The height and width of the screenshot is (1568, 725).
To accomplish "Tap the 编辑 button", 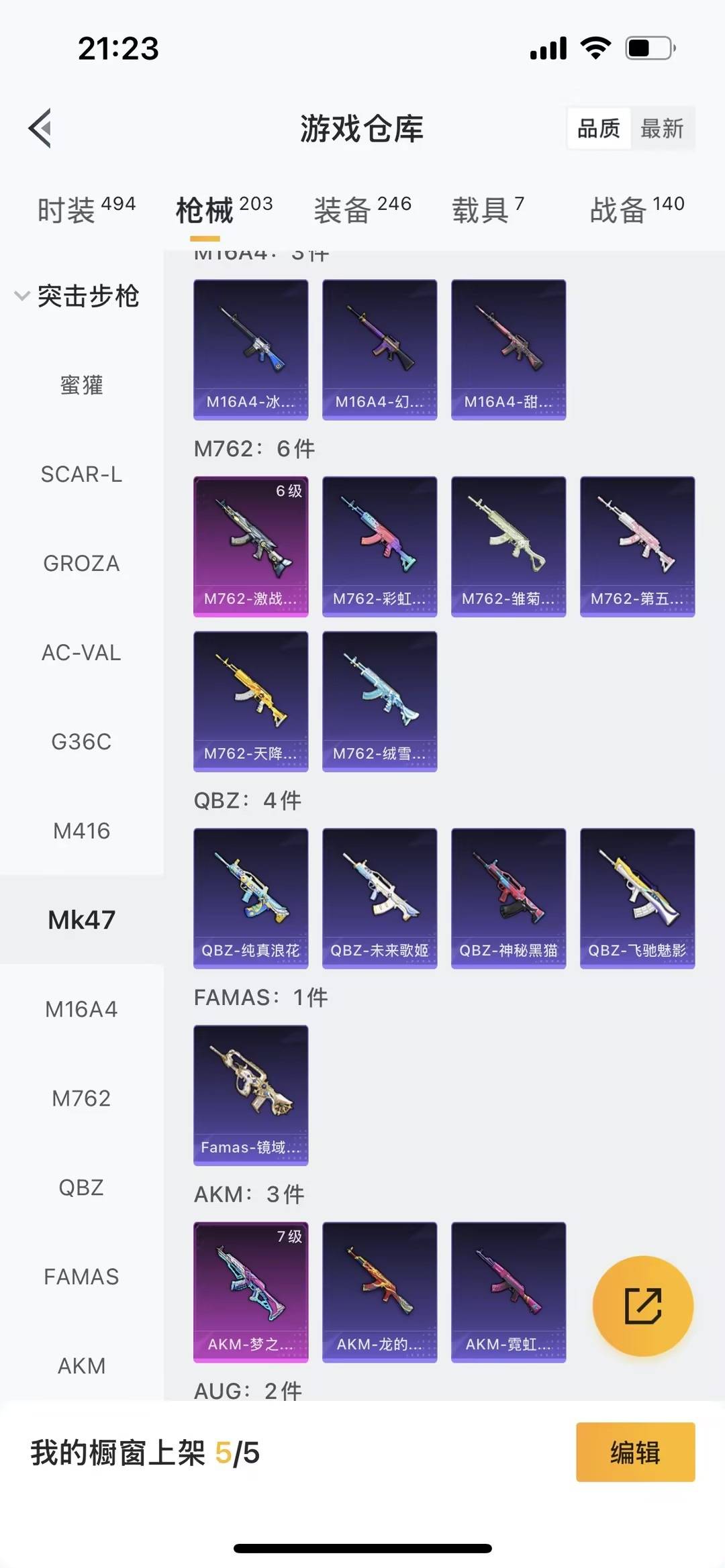I will tap(635, 1452).
